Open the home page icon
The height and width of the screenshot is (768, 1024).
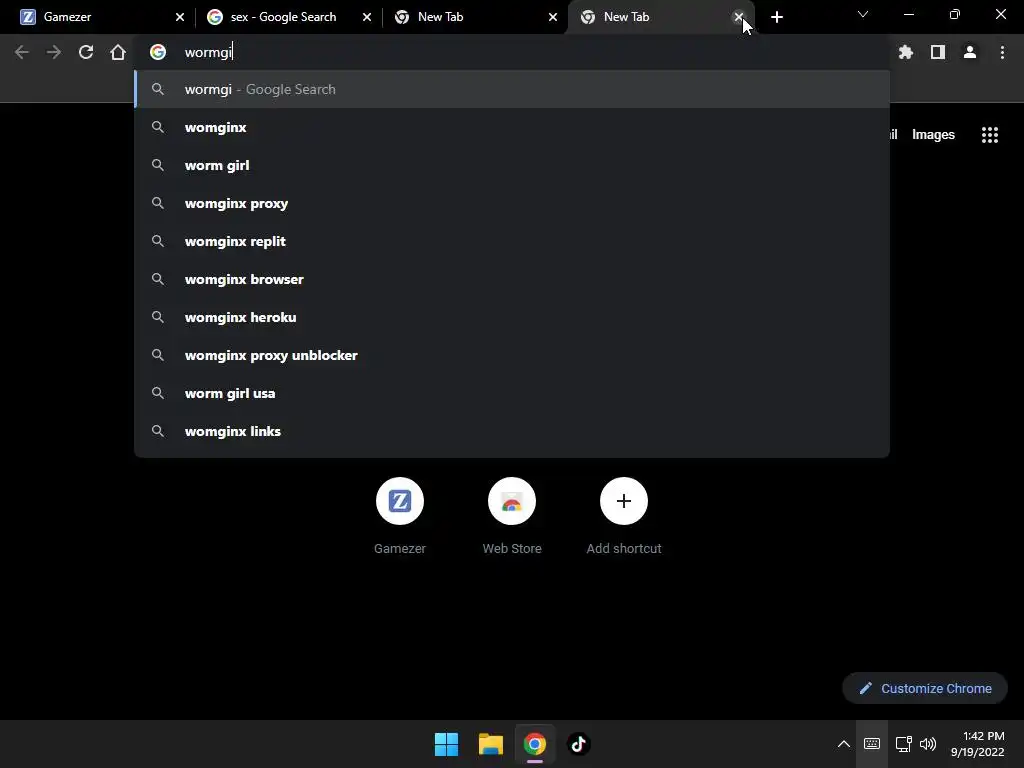118,52
